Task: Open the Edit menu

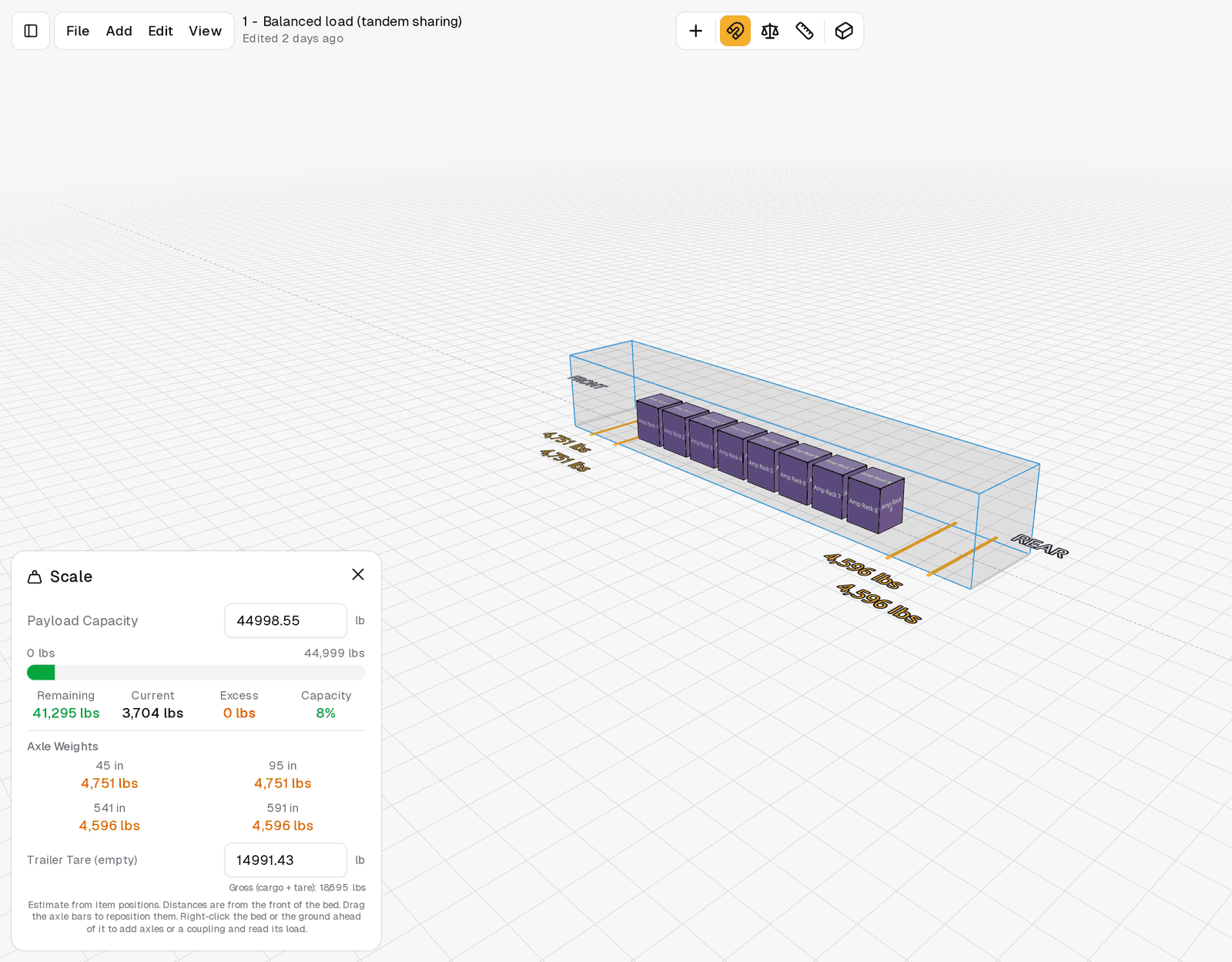Action: pos(161,31)
